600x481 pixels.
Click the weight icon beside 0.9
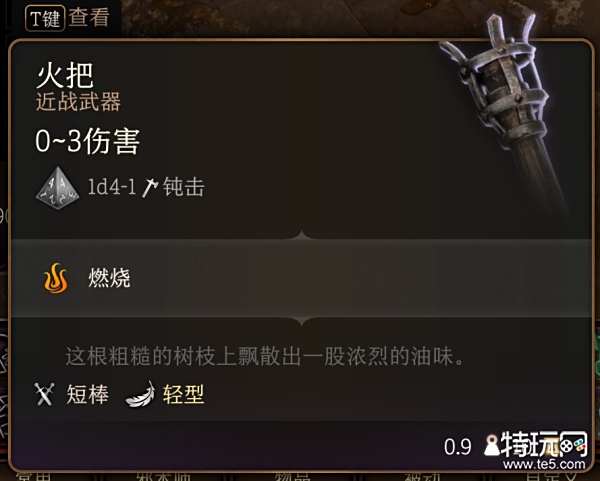click(491, 445)
